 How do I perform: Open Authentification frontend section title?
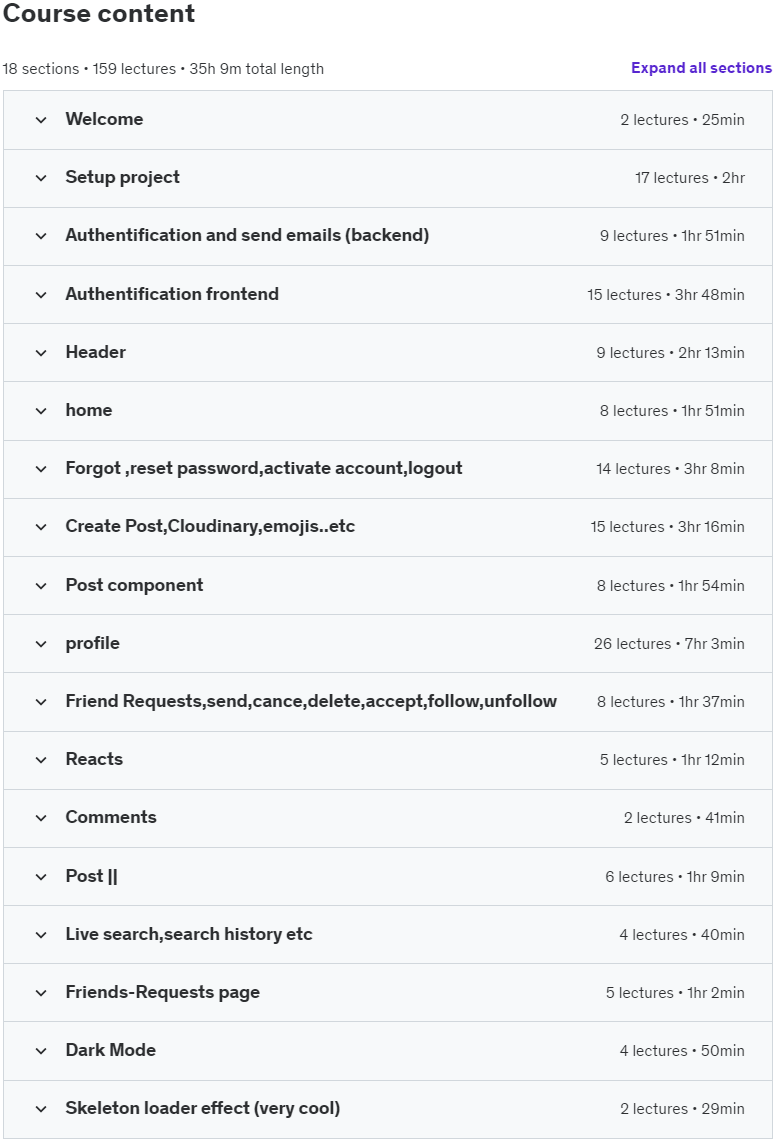tap(172, 294)
